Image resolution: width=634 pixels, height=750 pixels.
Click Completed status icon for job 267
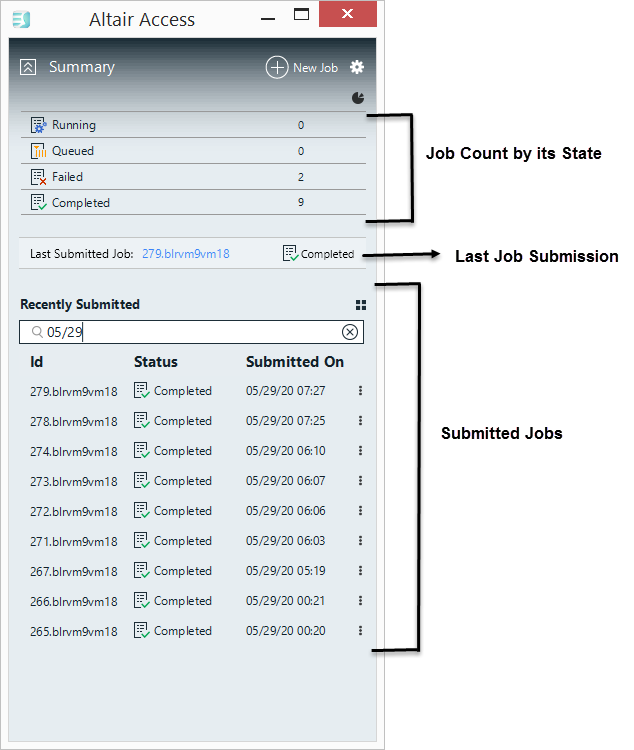(142, 570)
